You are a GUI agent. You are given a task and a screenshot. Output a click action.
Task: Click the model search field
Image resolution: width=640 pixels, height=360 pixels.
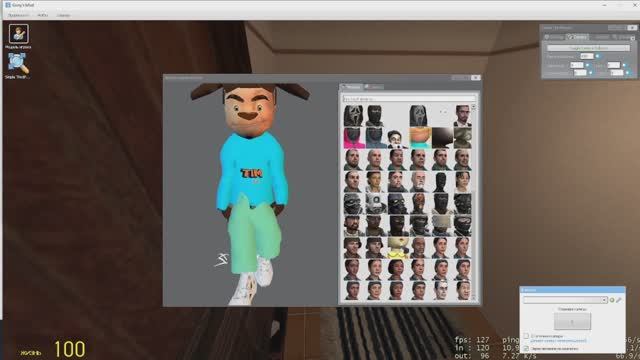409,98
